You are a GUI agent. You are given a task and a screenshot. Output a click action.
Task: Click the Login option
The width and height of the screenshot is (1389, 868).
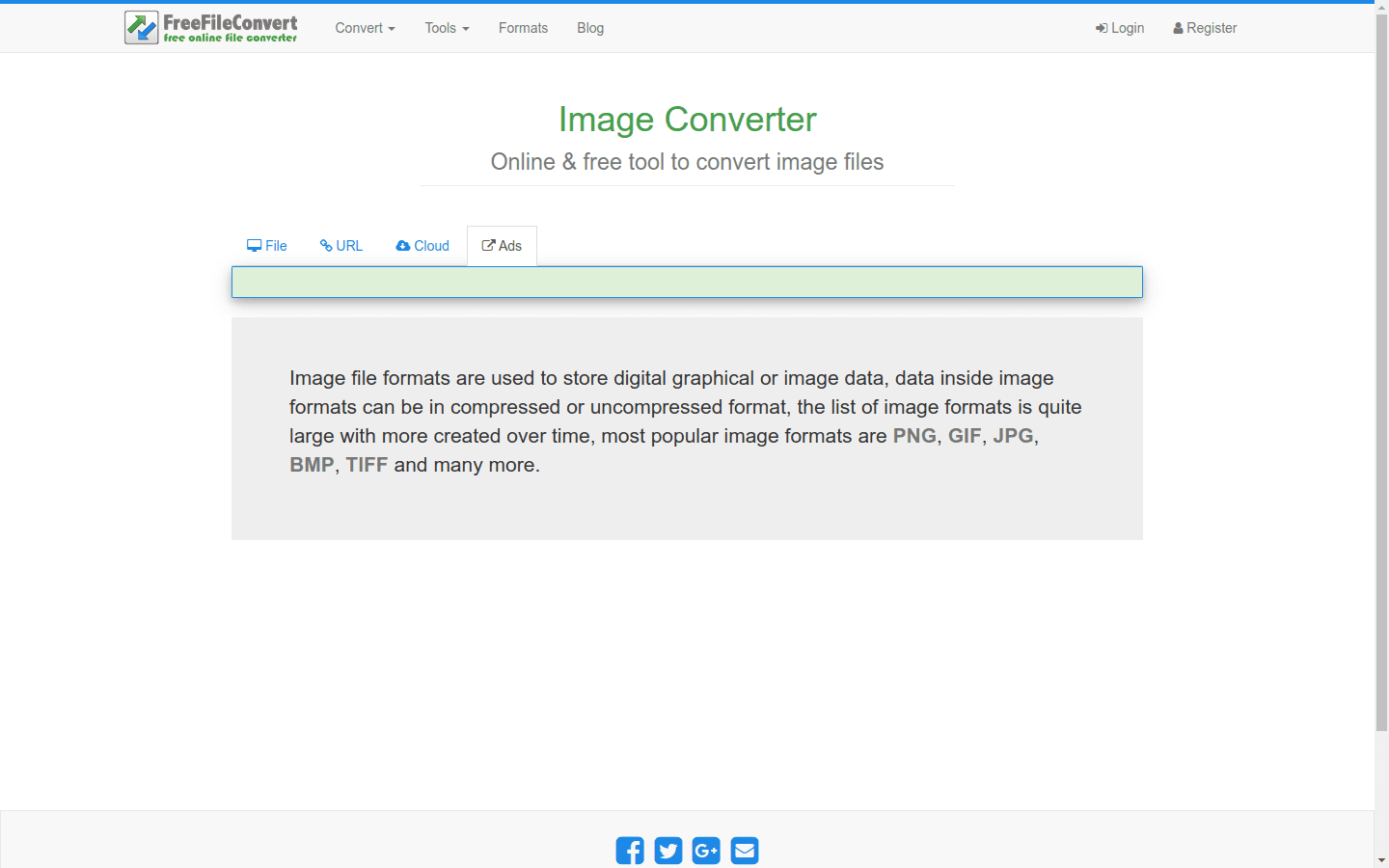click(1120, 28)
